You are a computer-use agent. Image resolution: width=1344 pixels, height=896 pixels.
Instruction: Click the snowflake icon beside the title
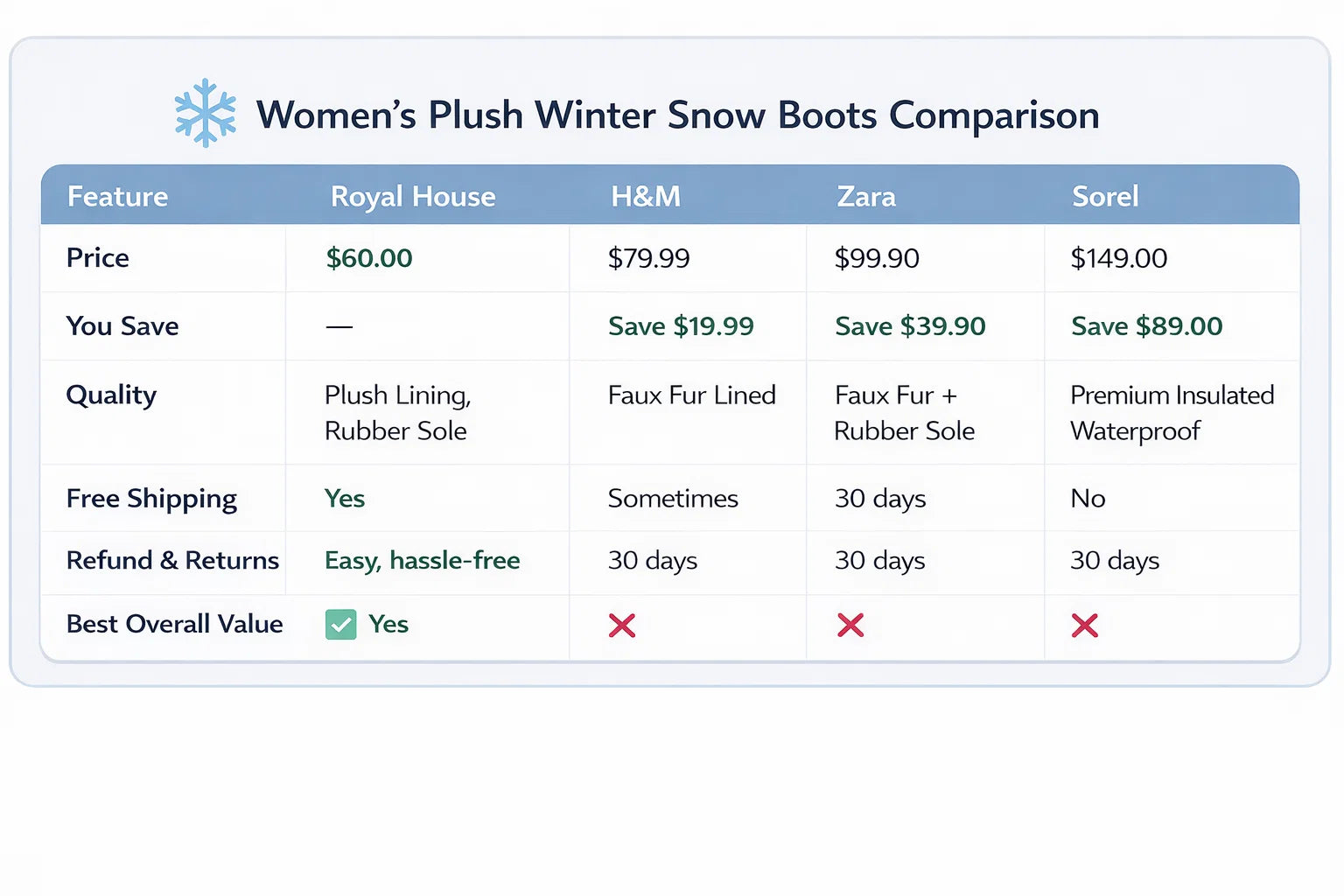click(205, 113)
